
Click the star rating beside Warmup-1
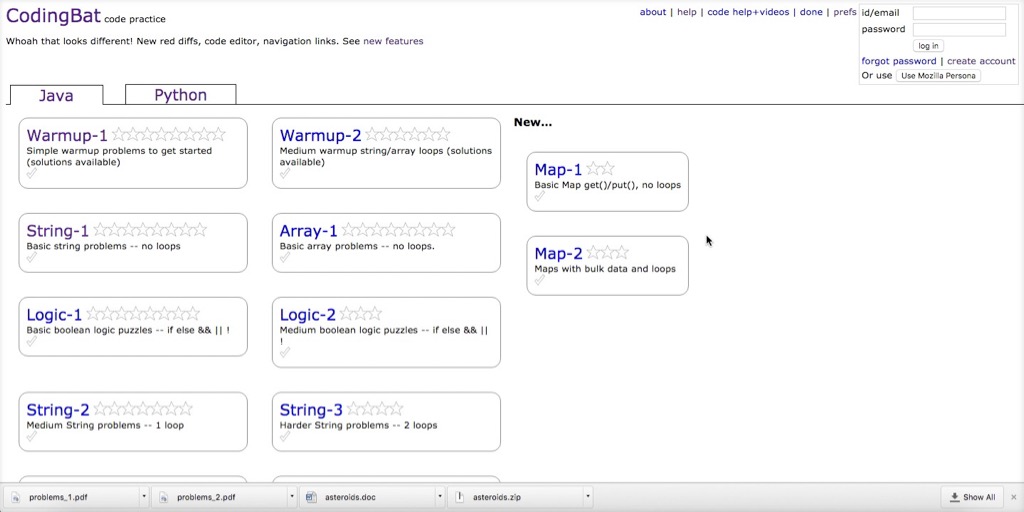pyautogui.click(x=168, y=135)
